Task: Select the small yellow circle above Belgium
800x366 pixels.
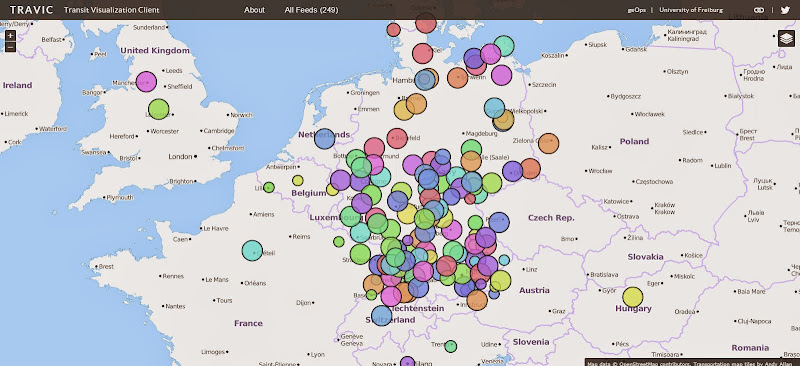Action: [x=298, y=180]
